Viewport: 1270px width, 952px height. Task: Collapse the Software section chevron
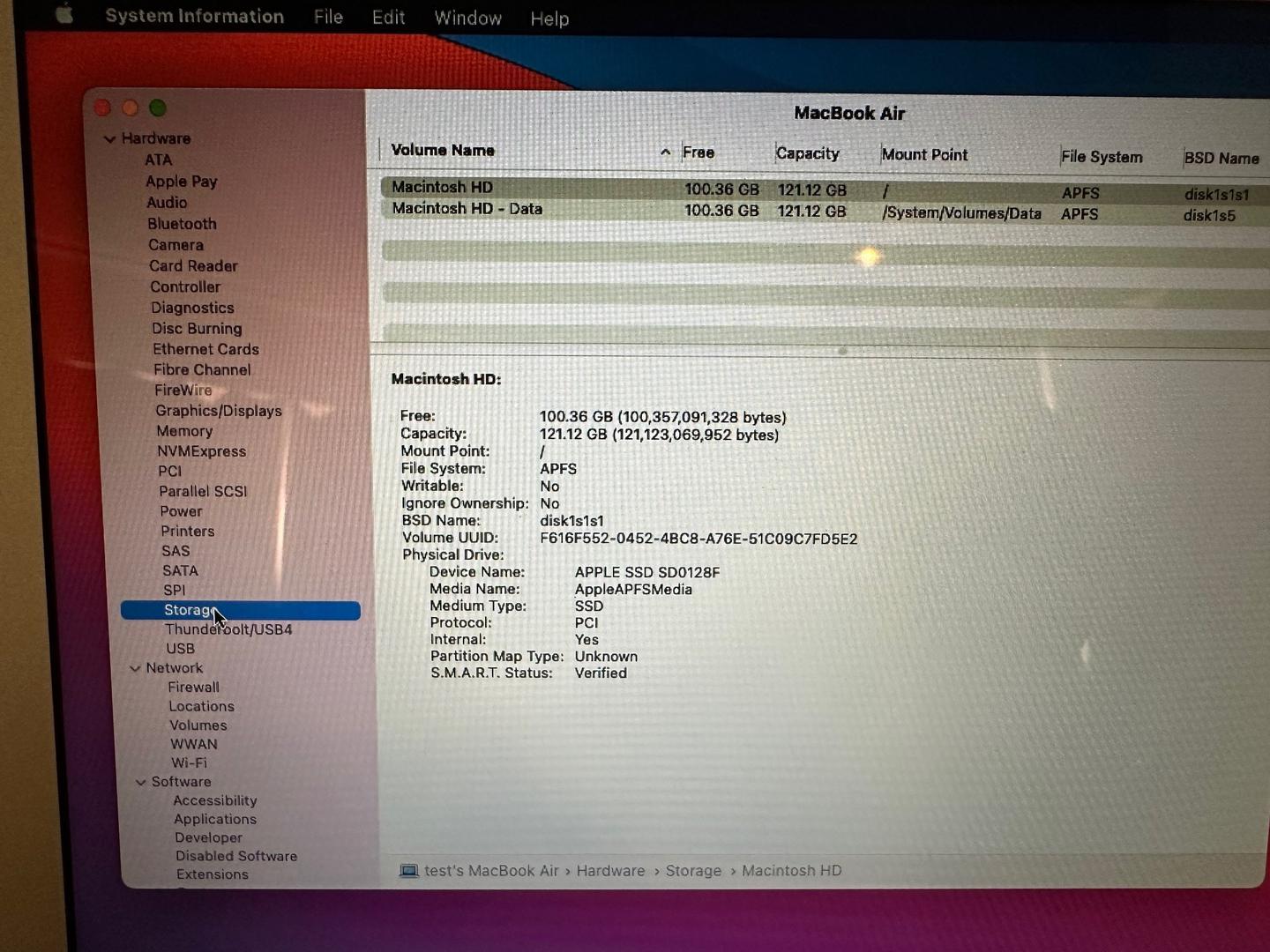(140, 782)
